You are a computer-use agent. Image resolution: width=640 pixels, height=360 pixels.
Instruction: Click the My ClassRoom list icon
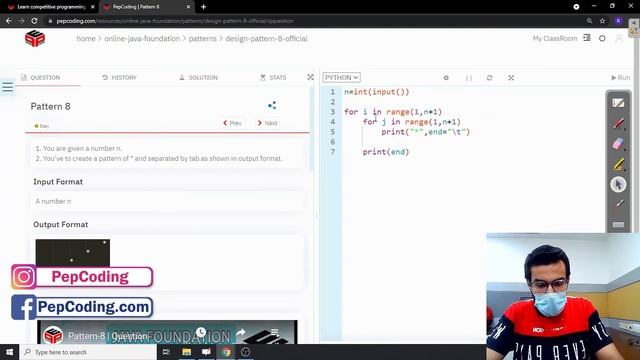(587, 38)
